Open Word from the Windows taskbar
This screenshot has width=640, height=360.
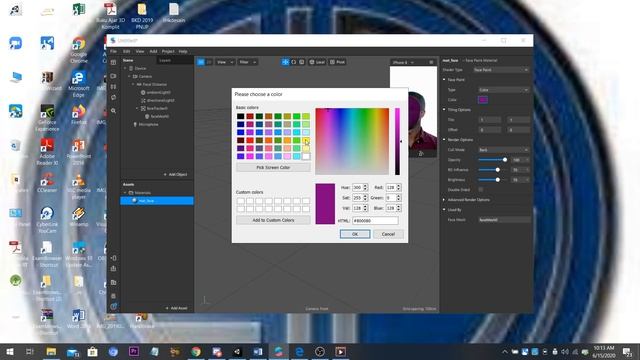coord(258,351)
